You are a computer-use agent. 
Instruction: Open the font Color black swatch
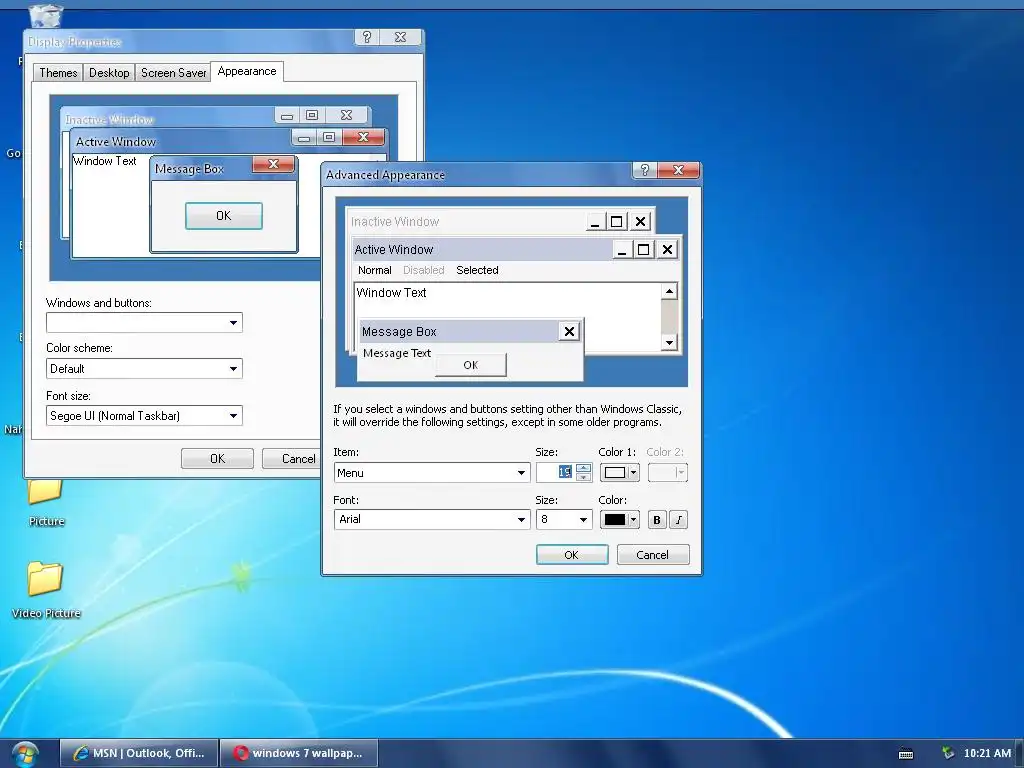pos(619,520)
